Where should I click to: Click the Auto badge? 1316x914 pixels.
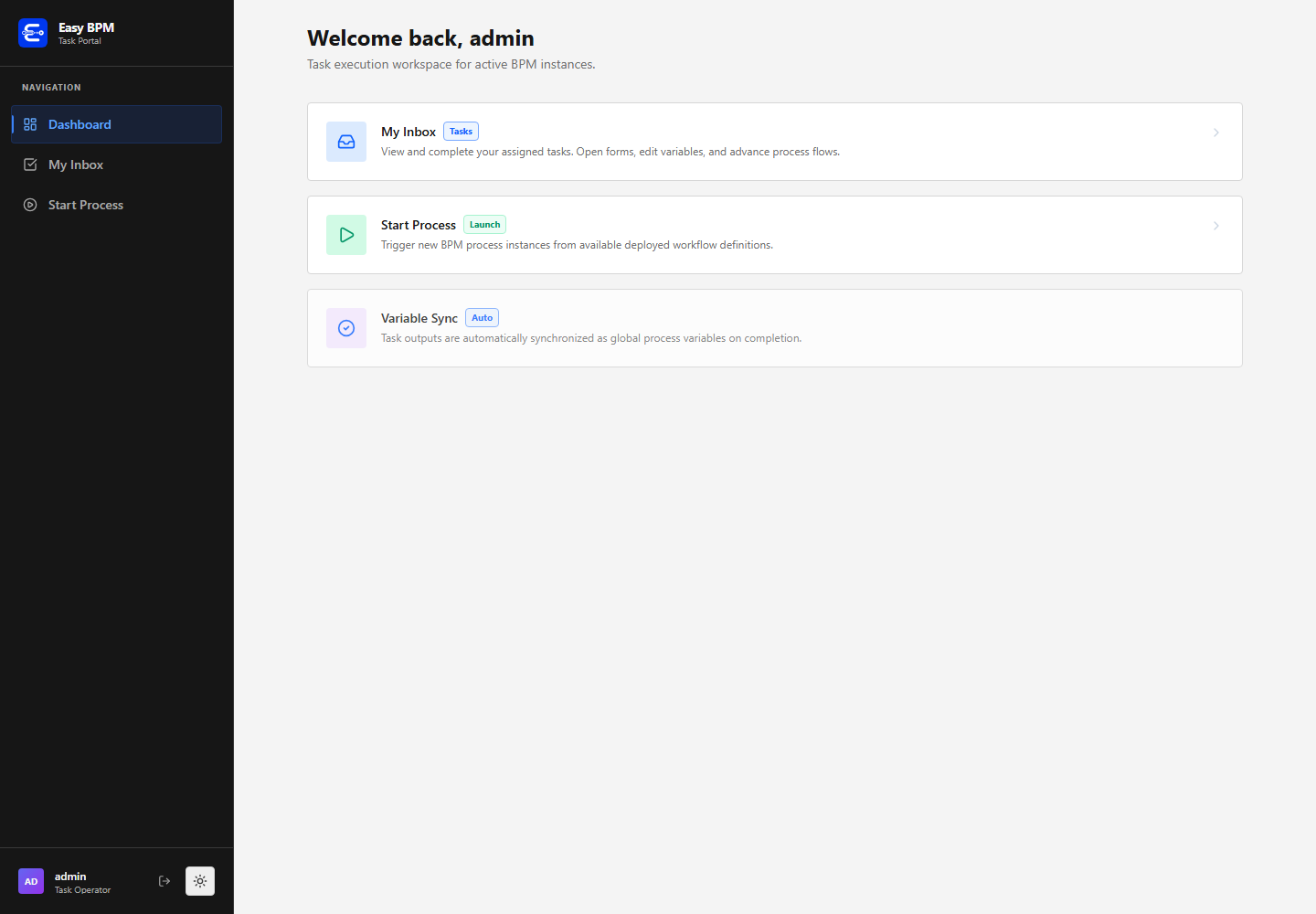(483, 318)
